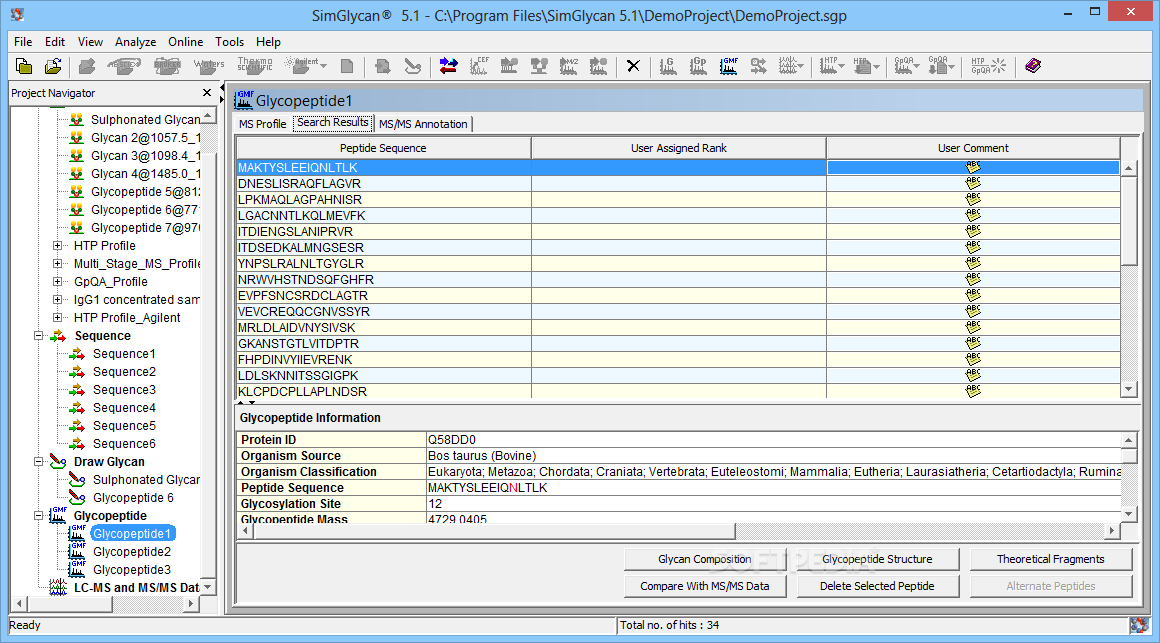Expand the Multi_Stage_MS_Profile tree node
This screenshot has height=643, width=1160.
pyautogui.click(x=58, y=263)
